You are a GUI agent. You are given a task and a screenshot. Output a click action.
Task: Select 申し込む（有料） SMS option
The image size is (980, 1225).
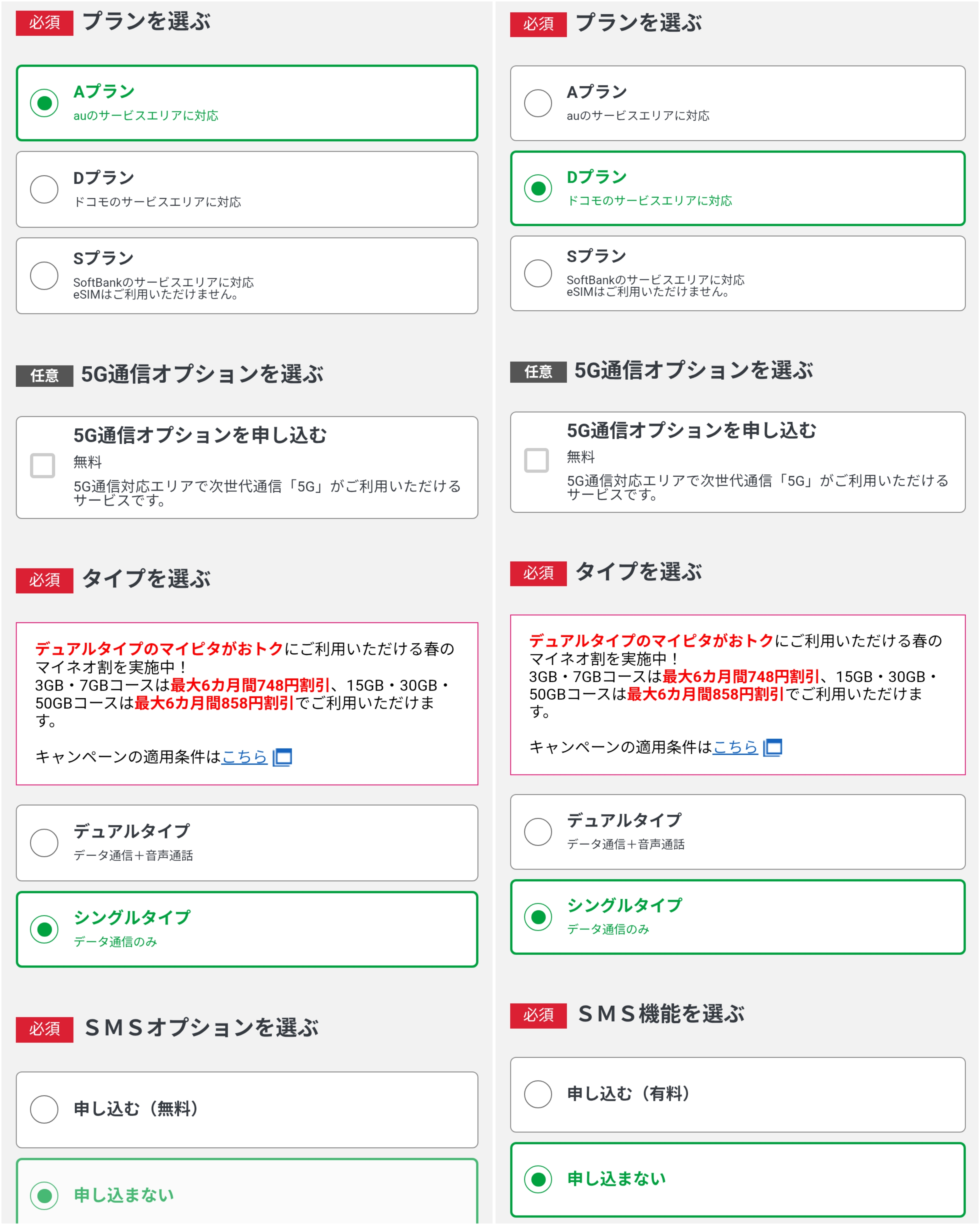point(538,1094)
